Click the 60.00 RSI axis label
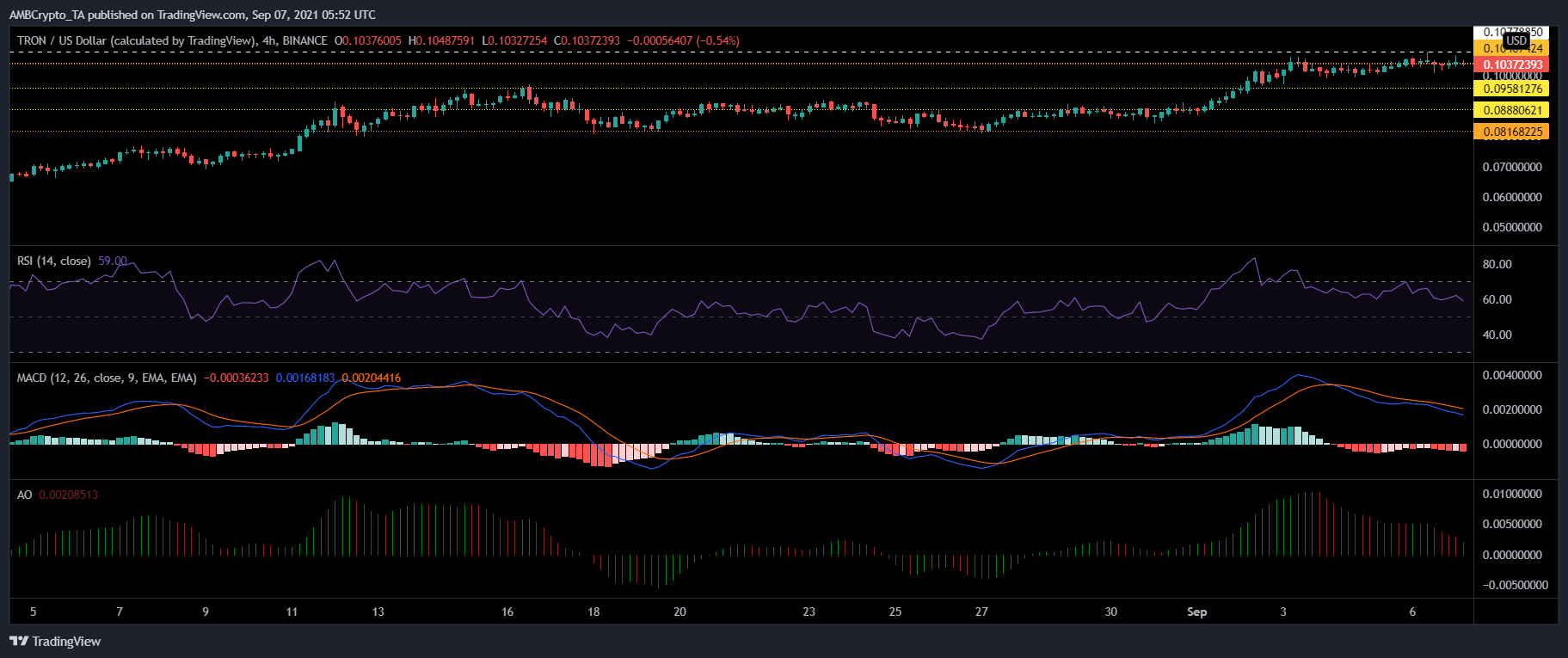Image resolution: width=1568 pixels, height=658 pixels. coord(1497,299)
